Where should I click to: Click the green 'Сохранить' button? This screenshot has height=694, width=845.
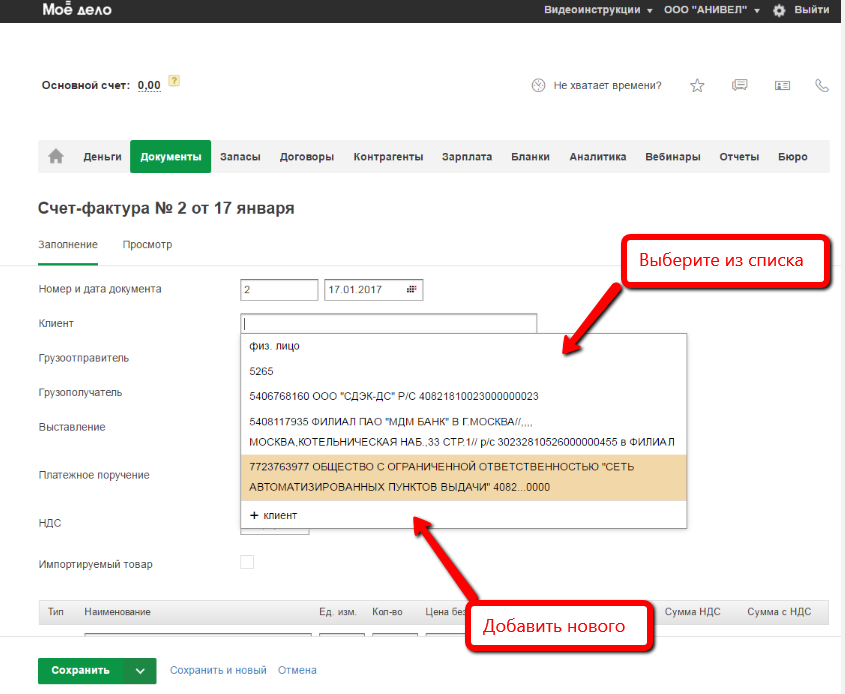pyautogui.click(x=80, y=671)
